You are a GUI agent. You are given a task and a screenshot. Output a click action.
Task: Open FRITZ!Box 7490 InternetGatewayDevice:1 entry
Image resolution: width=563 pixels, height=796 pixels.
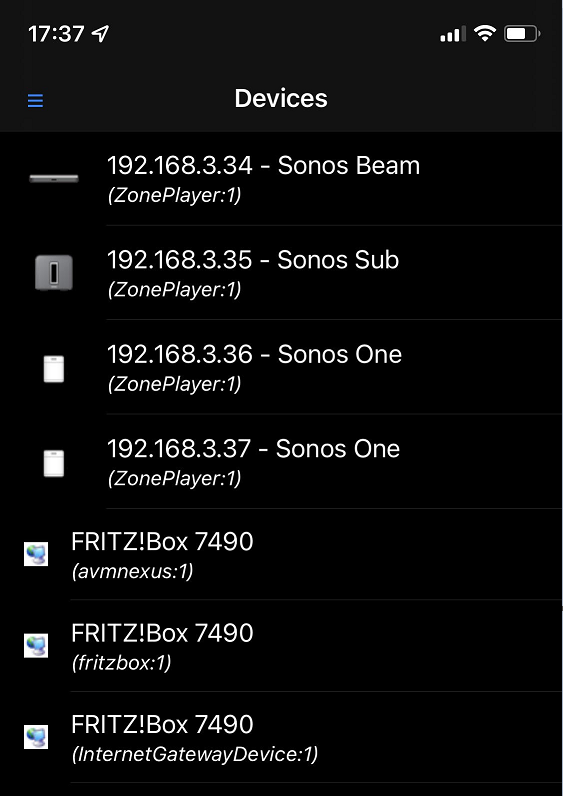[281, 737]
